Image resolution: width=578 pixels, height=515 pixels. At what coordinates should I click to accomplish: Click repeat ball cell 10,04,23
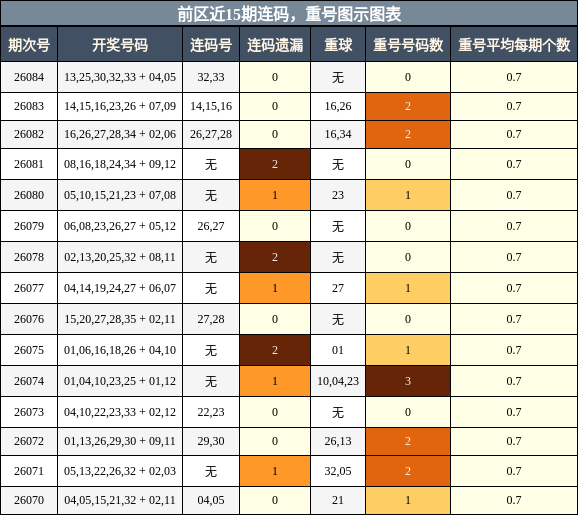coord(338,381)
